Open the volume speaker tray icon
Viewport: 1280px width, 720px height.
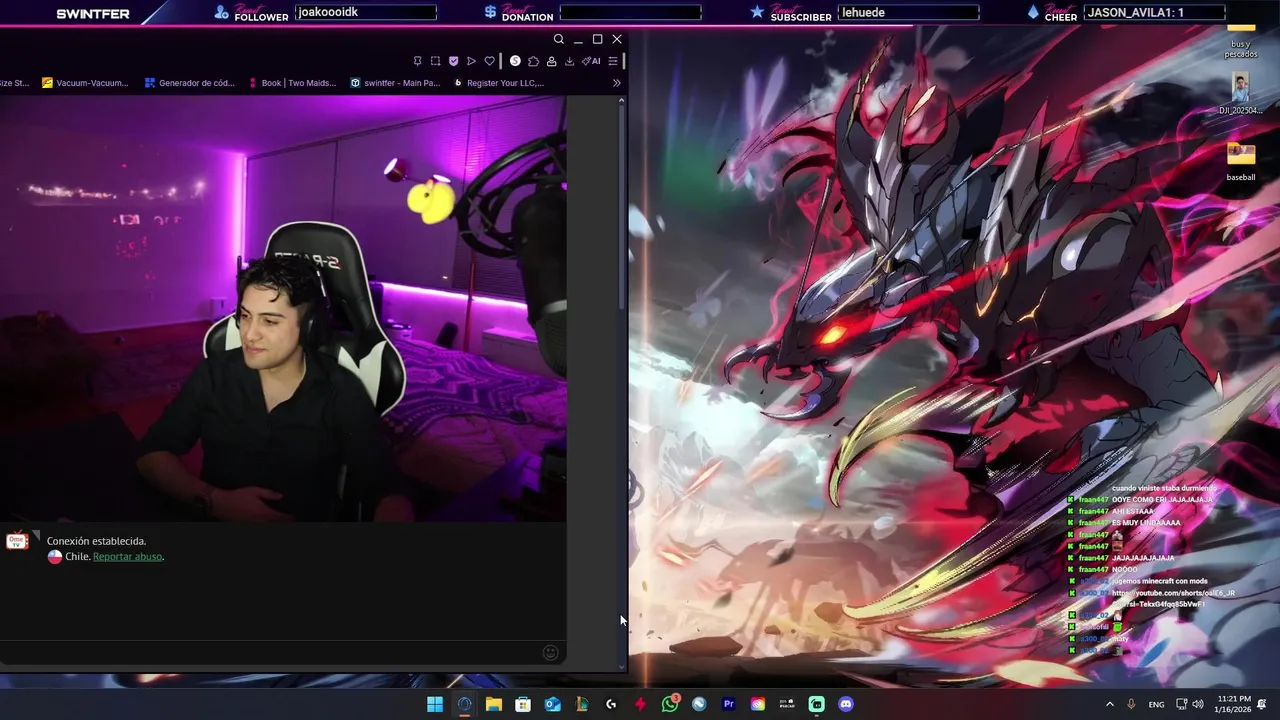tap(1198, 704)
